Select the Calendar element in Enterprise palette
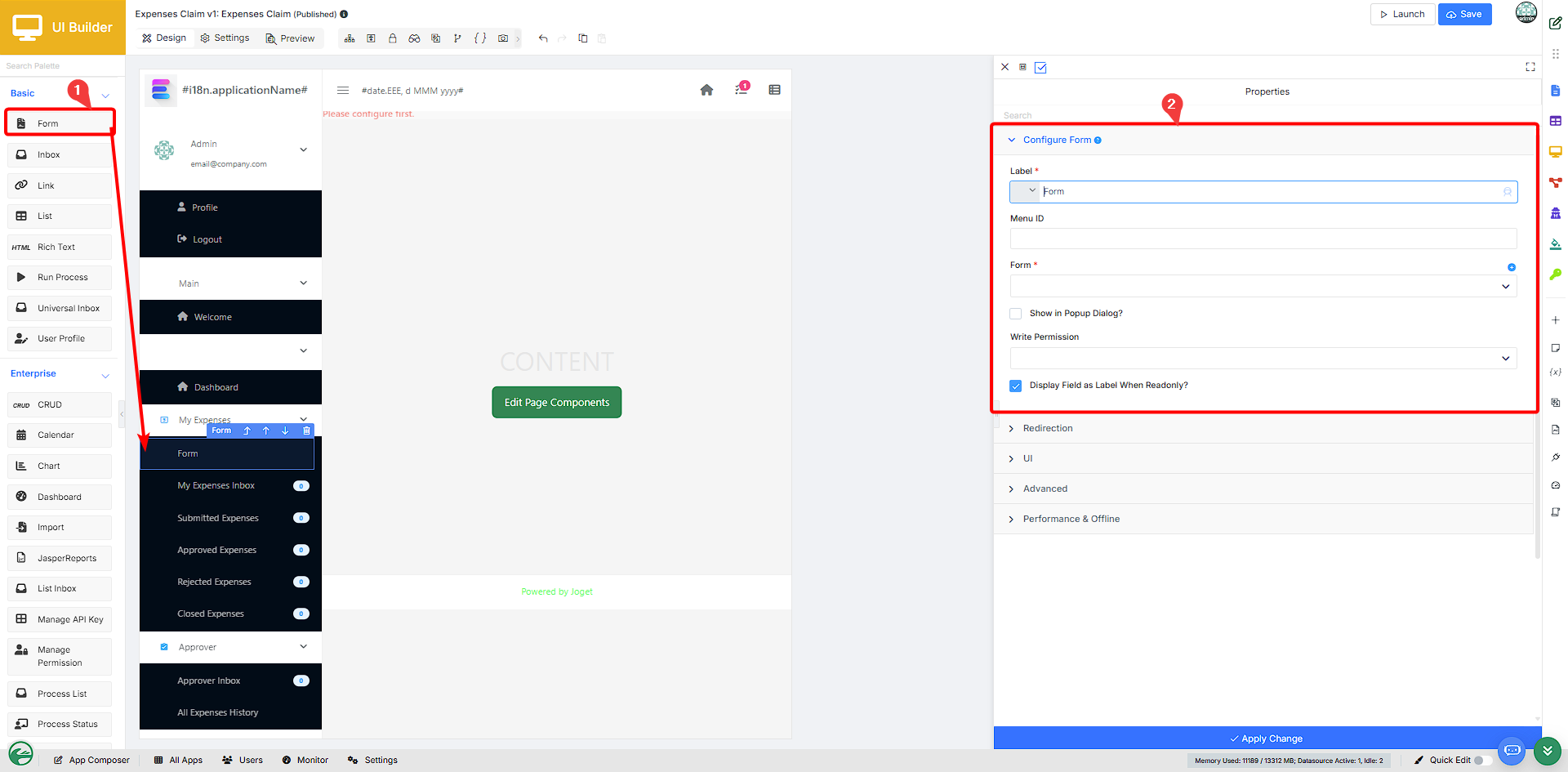 coord(60,435)
